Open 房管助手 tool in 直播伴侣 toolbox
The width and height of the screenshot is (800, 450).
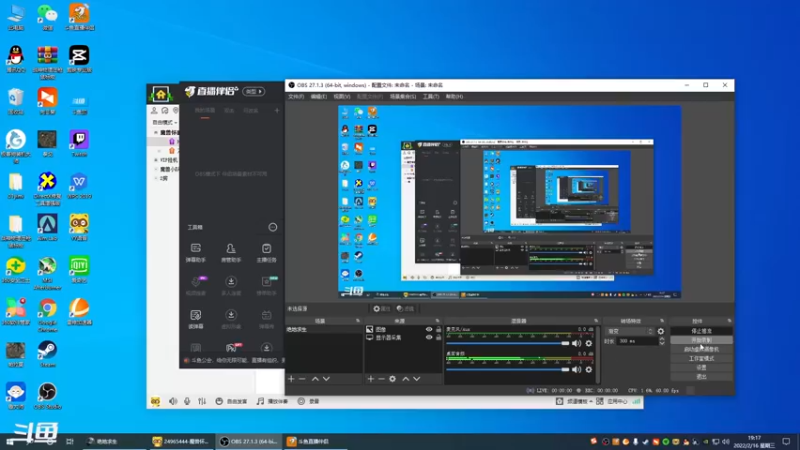tap(231, 253)
